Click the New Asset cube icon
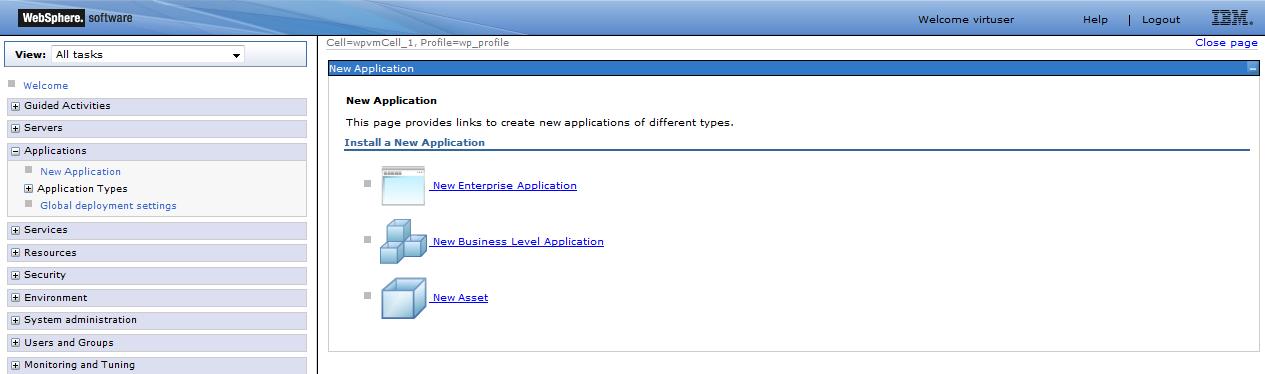Image resolution: width=1265 pixels, height=374 pixels. [x=403, y=298]
